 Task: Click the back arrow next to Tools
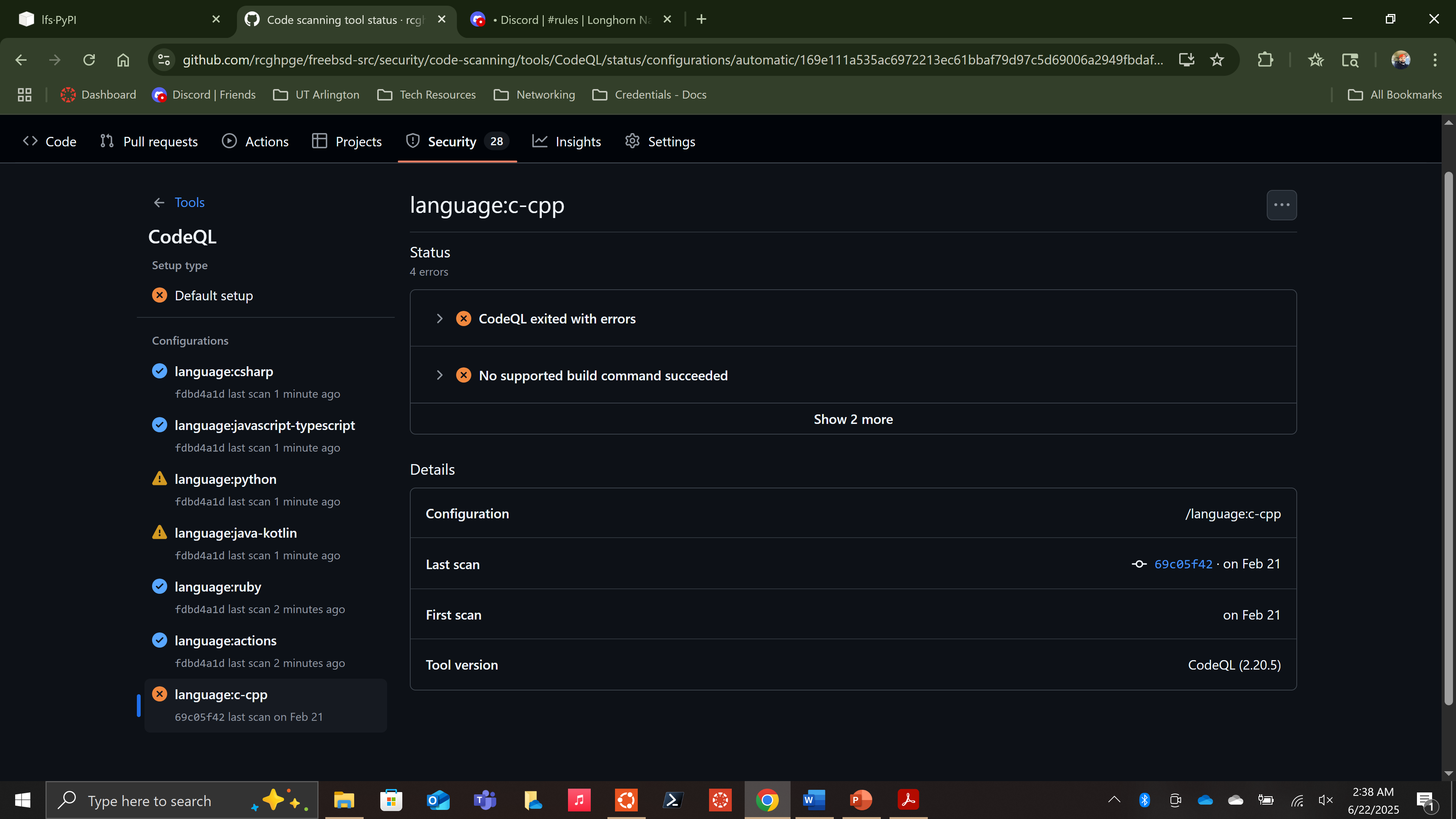point(159,202)
